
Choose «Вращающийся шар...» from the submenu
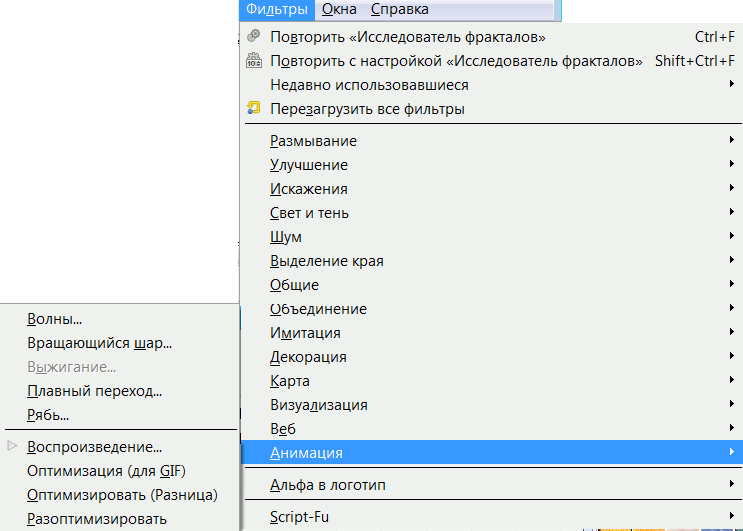point(100,343)
